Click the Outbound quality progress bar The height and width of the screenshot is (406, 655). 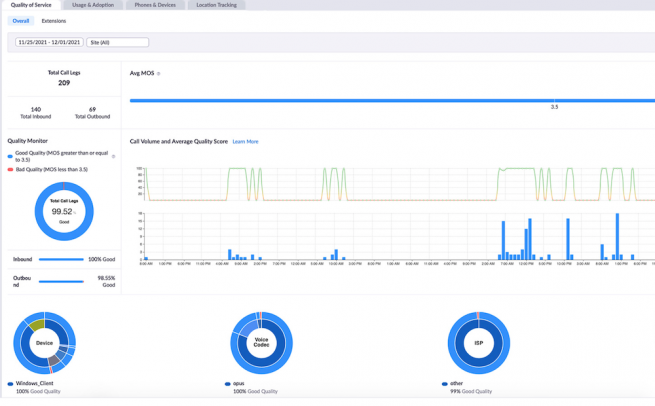coord(61,282)
